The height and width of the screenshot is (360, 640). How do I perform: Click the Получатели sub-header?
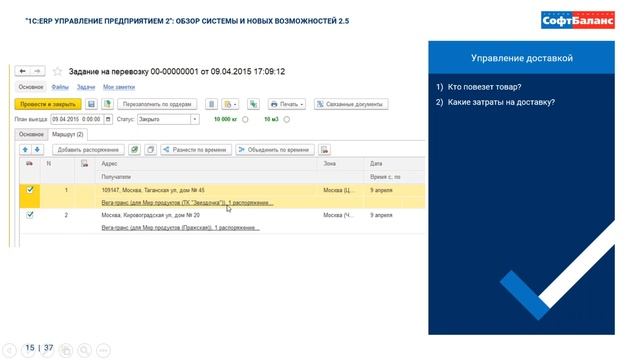pos(116,177)
